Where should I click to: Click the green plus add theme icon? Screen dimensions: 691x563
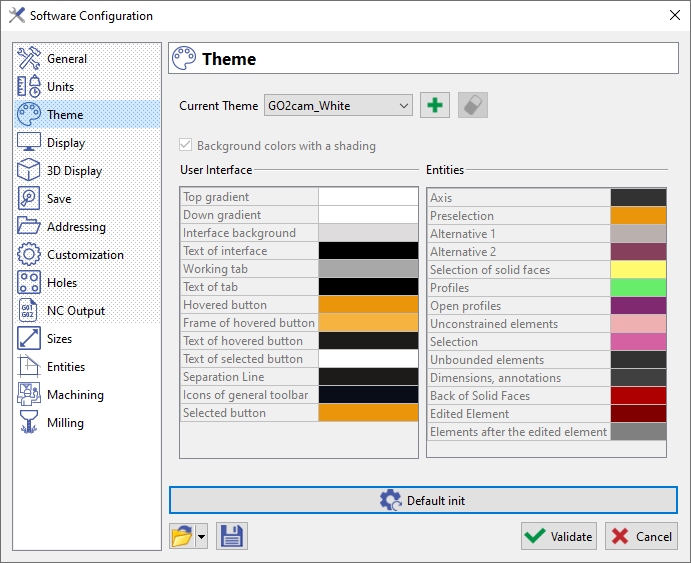[435, 105]
